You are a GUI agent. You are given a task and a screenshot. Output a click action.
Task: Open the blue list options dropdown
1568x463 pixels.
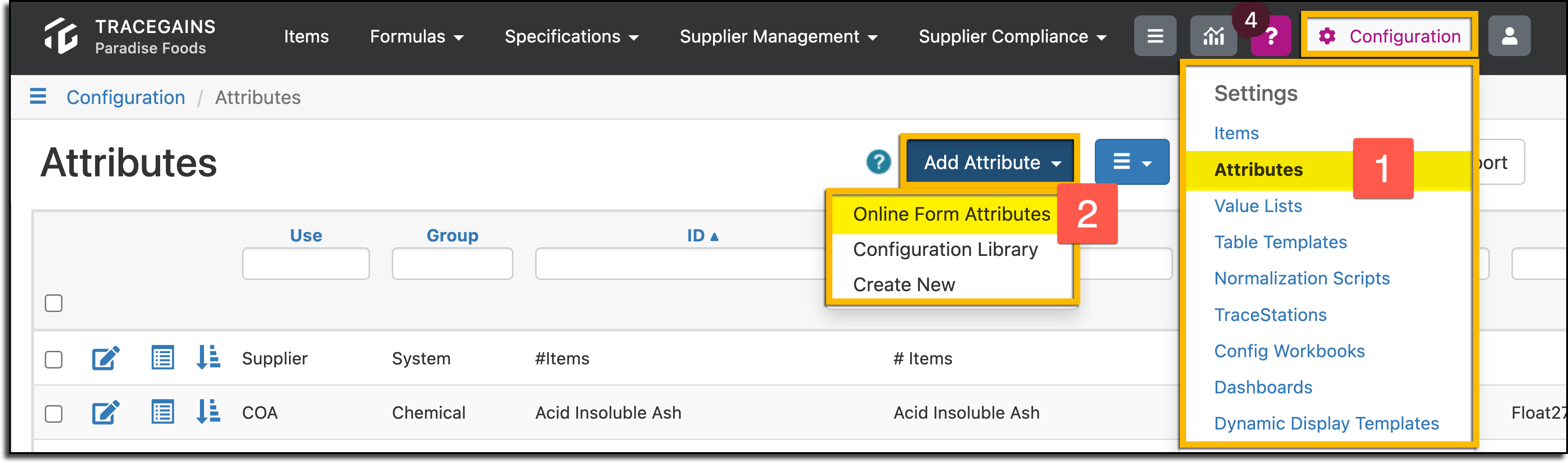coord(1131,162)
